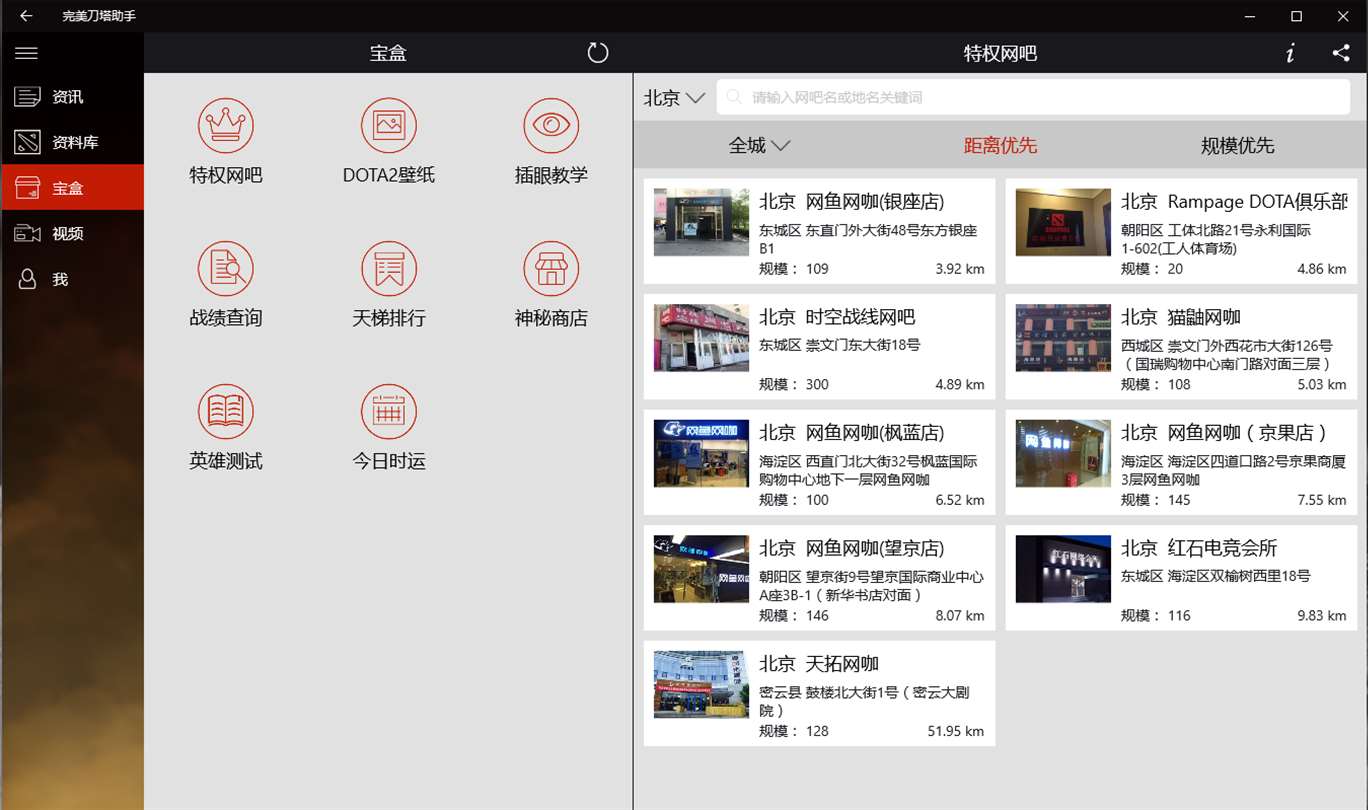Click the search magnifier icon
The height and width of the screenshot is (810, 1368).
(735, 97)
